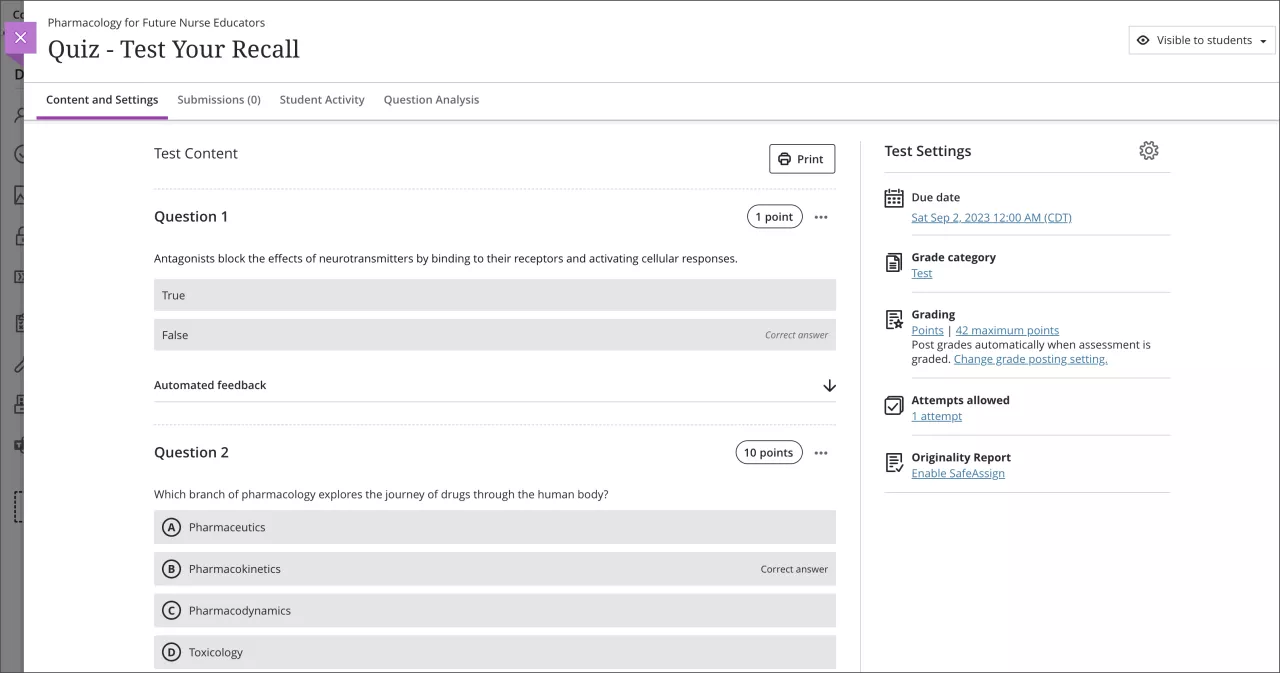The image size is (1280, 673).
Task: Click the Grade category document icon
Action: (894, 263)
